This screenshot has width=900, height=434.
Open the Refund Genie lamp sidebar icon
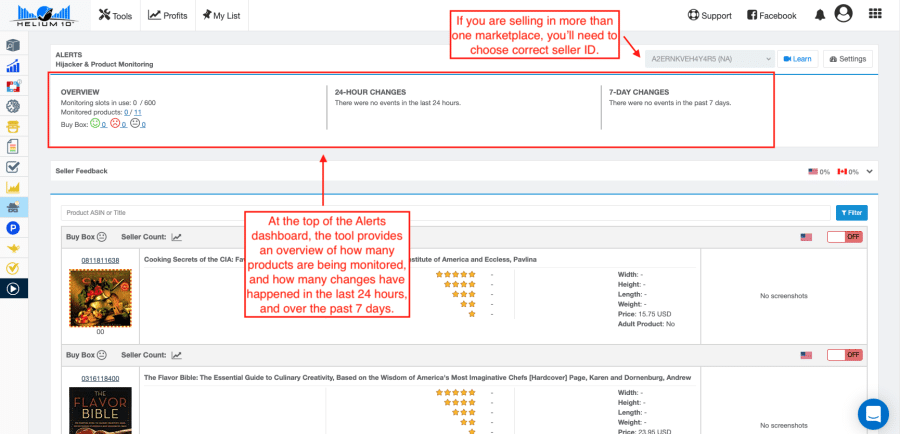click(13, 248)
